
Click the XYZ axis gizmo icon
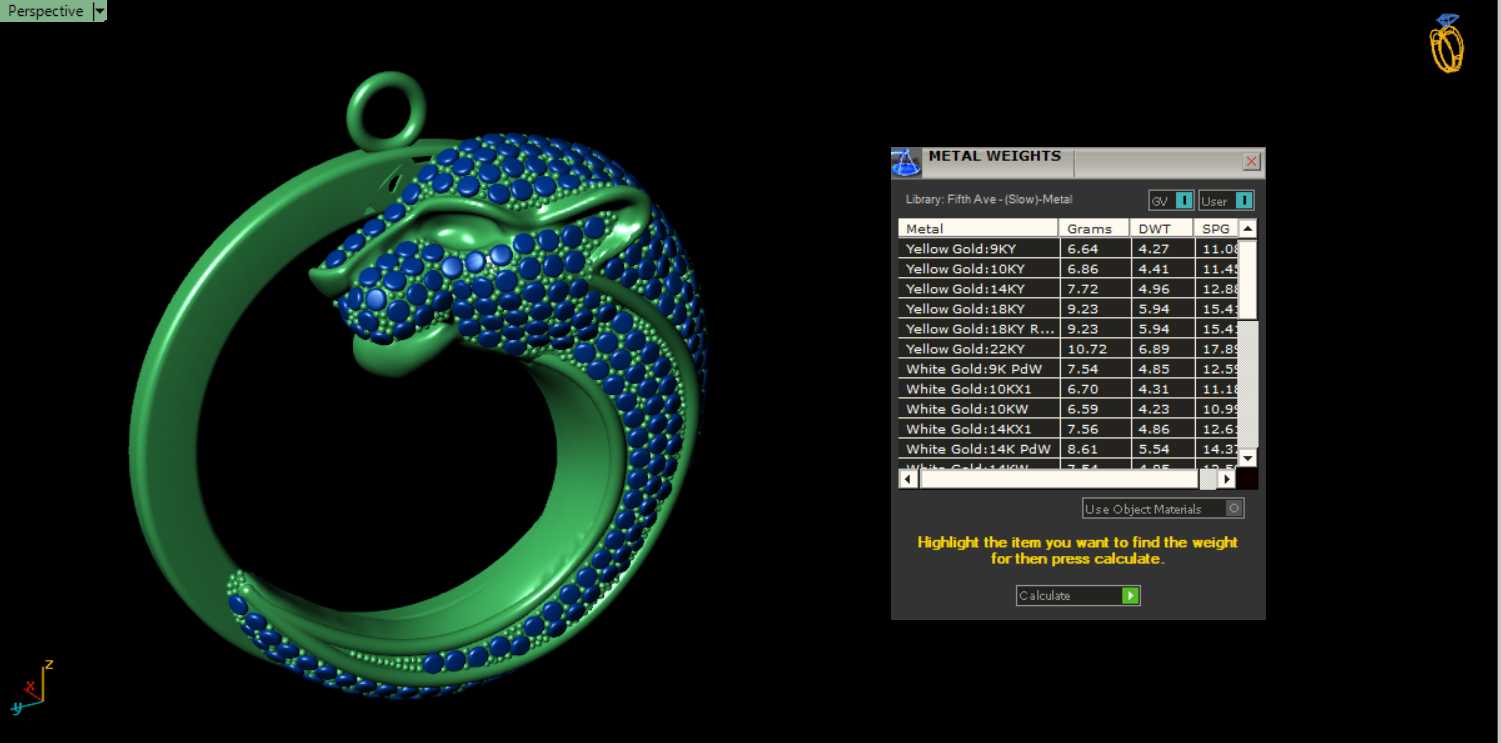point(32,686)
